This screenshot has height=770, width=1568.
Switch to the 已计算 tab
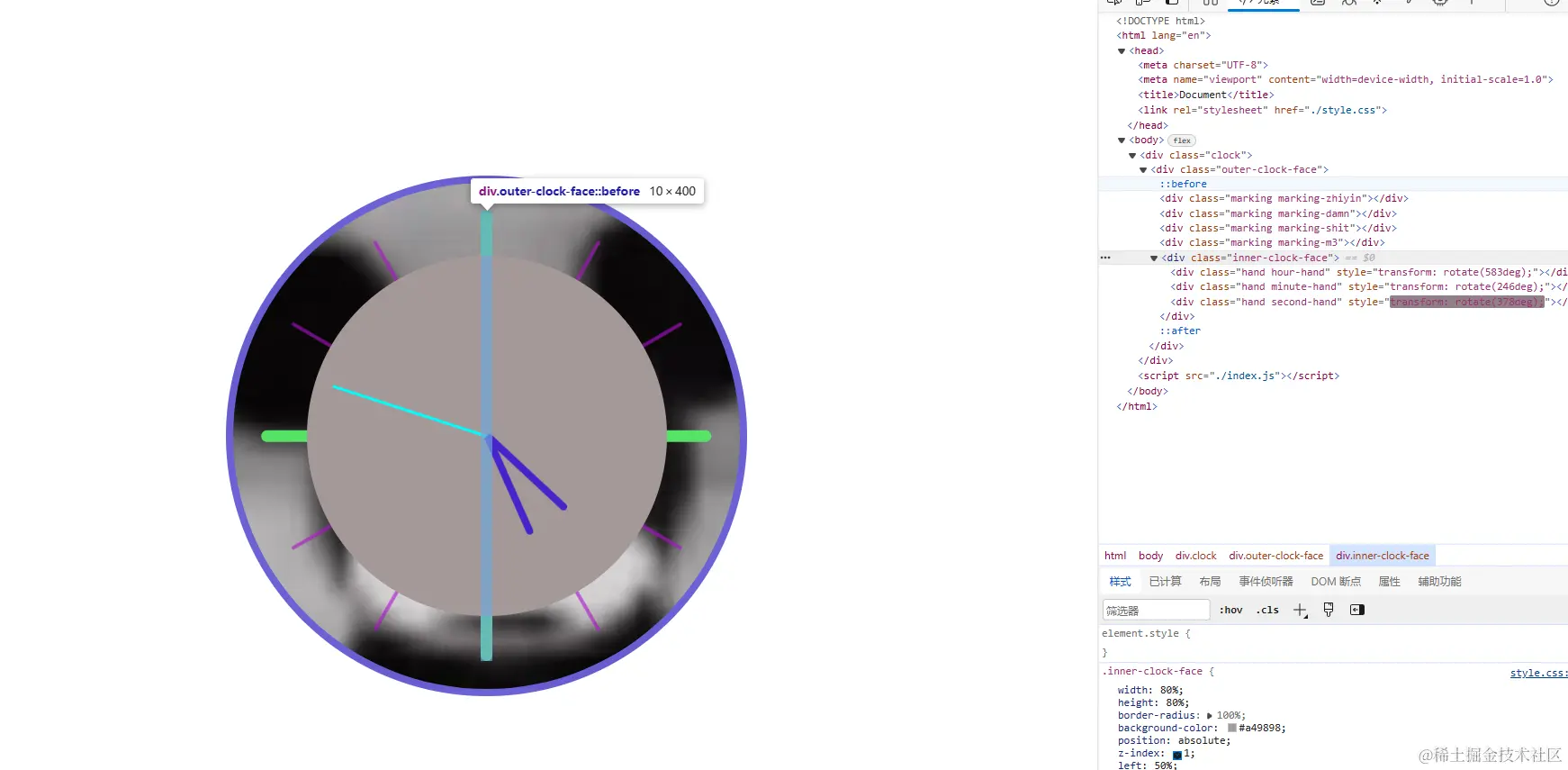[x=1165, y=582]
